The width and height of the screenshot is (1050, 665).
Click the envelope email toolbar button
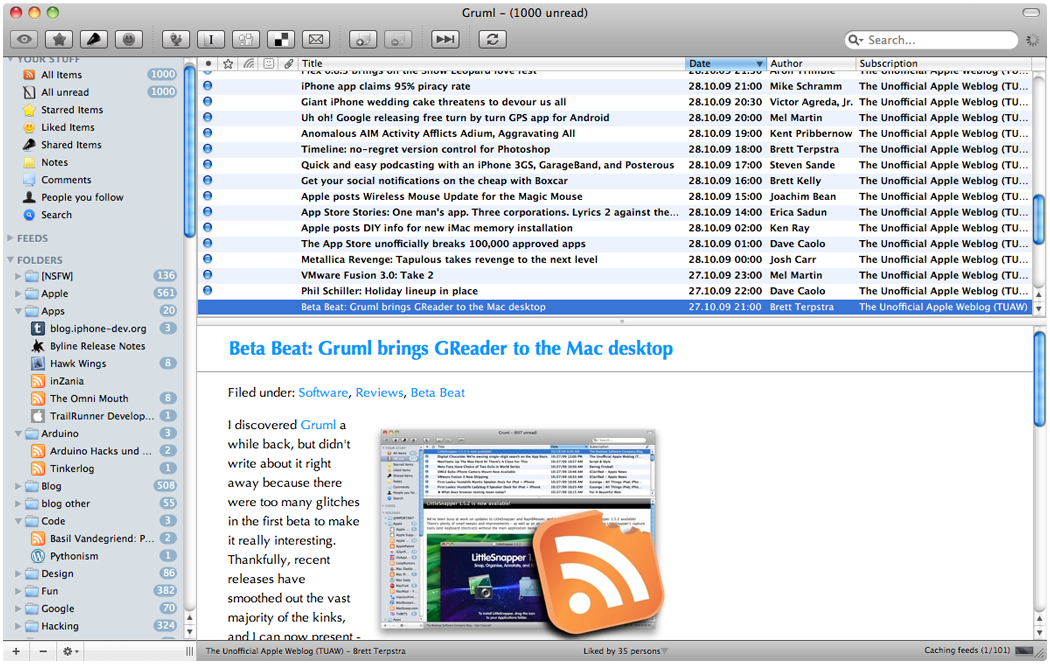coord(315,40)
